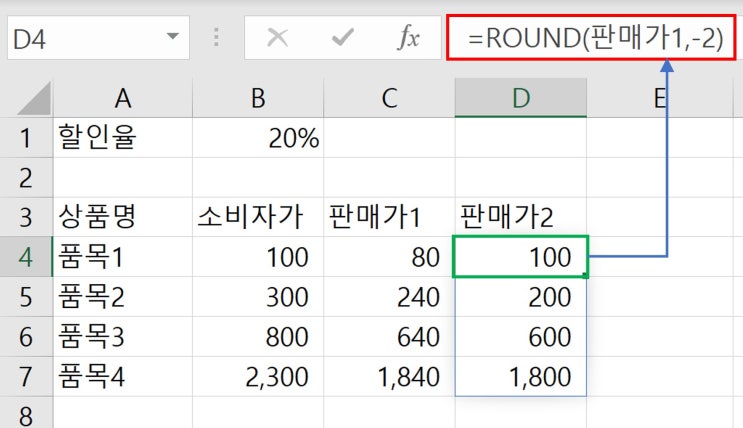This screenshot has height=428, width=743.
Task: Open the Name Box dropdown arrow
Action: point(173,36)
